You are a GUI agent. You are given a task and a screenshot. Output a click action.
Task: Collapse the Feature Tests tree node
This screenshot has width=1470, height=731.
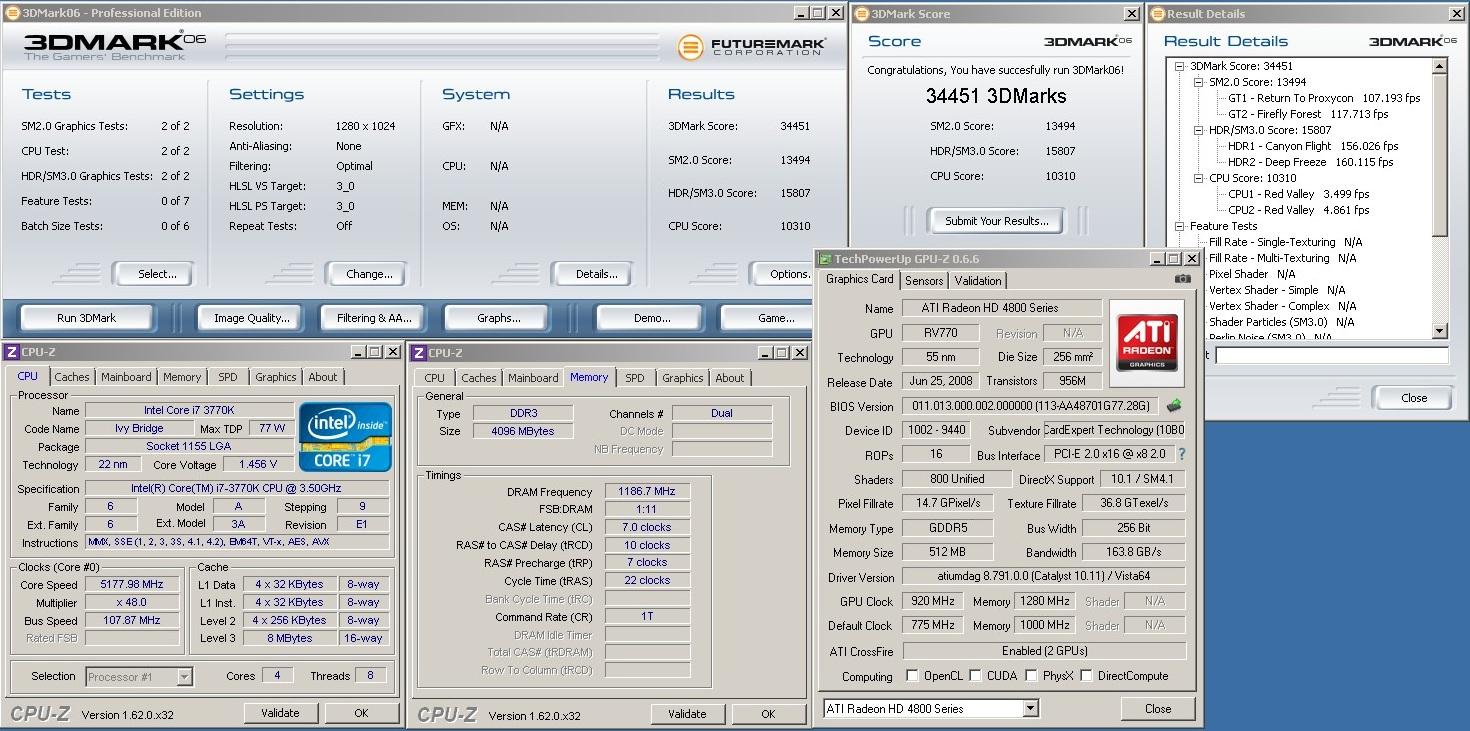point(1181,226)
